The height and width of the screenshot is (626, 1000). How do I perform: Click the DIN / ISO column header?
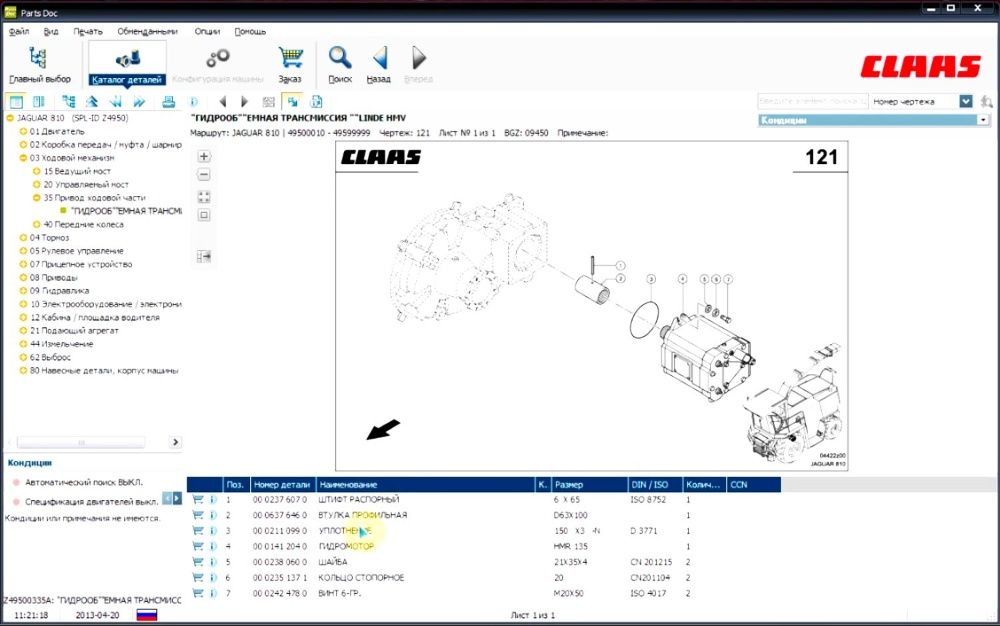[x=655, y=484]
